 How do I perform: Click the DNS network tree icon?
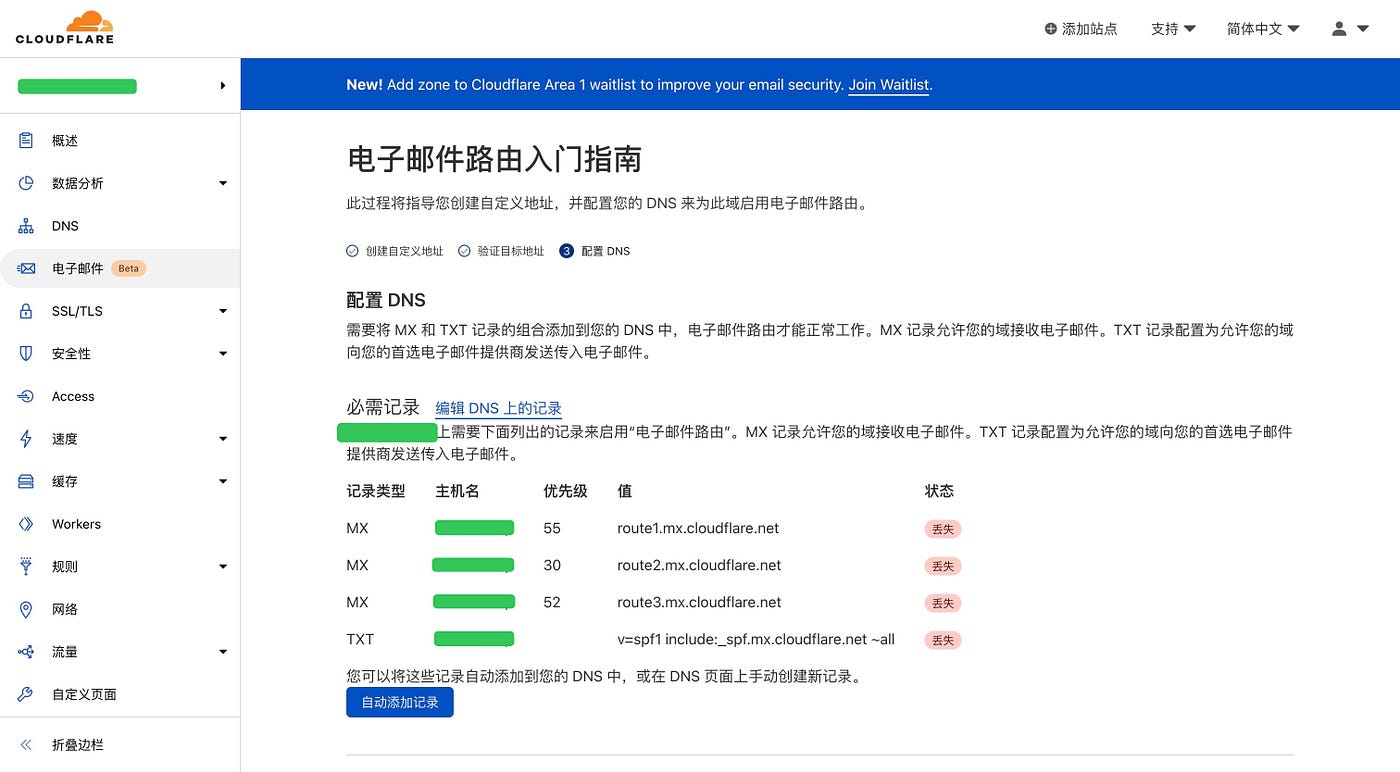click(26, 226)
